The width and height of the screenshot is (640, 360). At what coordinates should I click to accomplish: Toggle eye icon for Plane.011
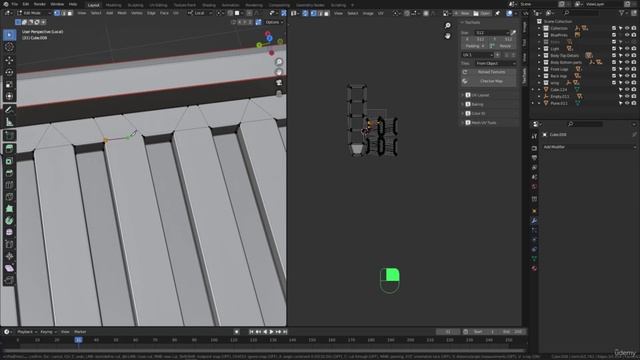(x=627, y=103)
